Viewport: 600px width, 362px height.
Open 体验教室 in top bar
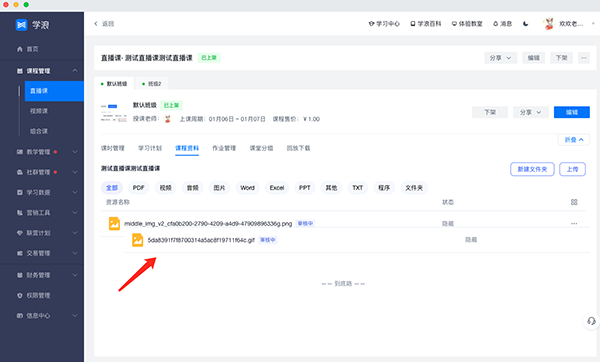tap(467, 24)
